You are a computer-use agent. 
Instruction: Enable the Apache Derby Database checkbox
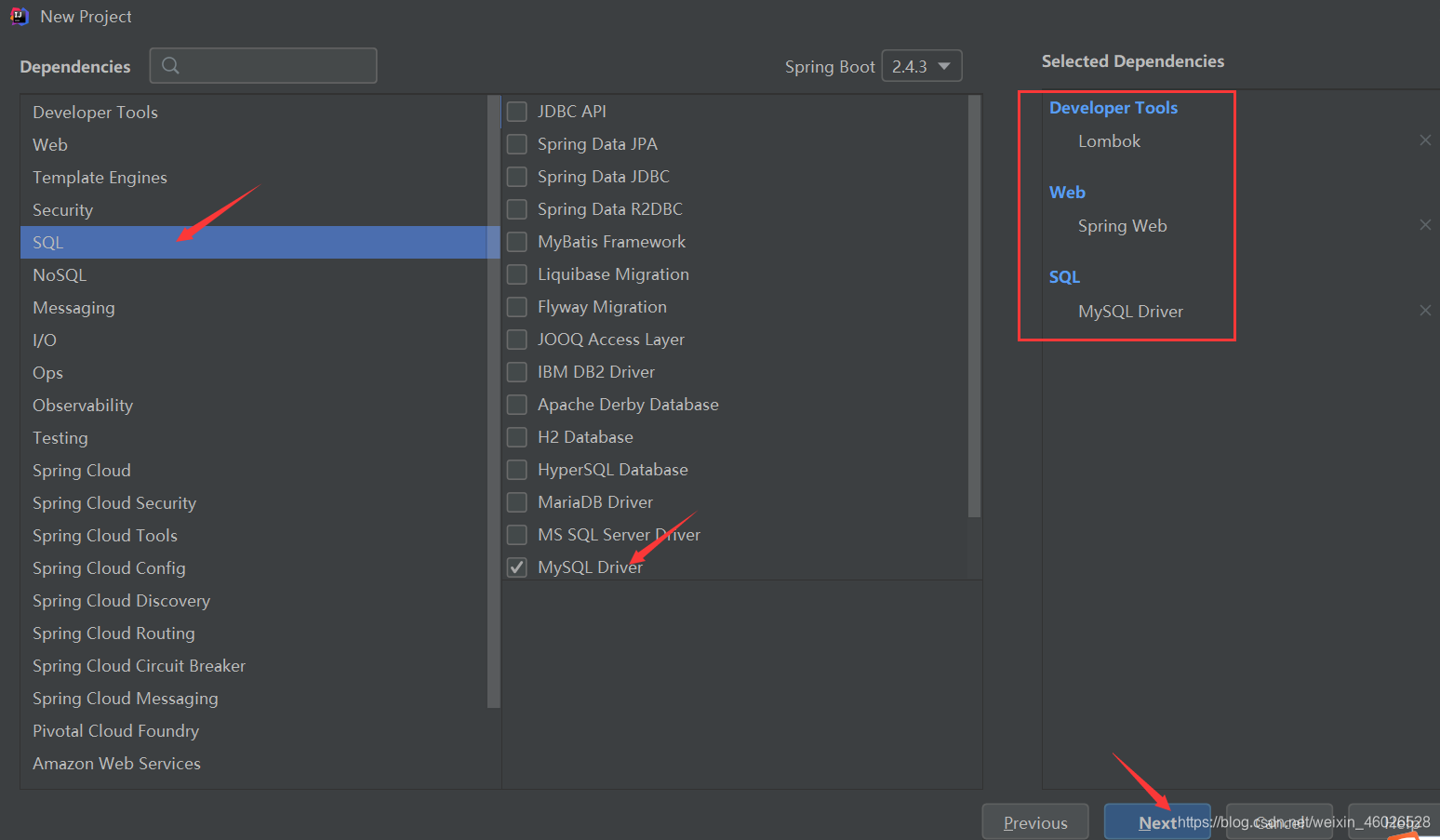point(517,405)
